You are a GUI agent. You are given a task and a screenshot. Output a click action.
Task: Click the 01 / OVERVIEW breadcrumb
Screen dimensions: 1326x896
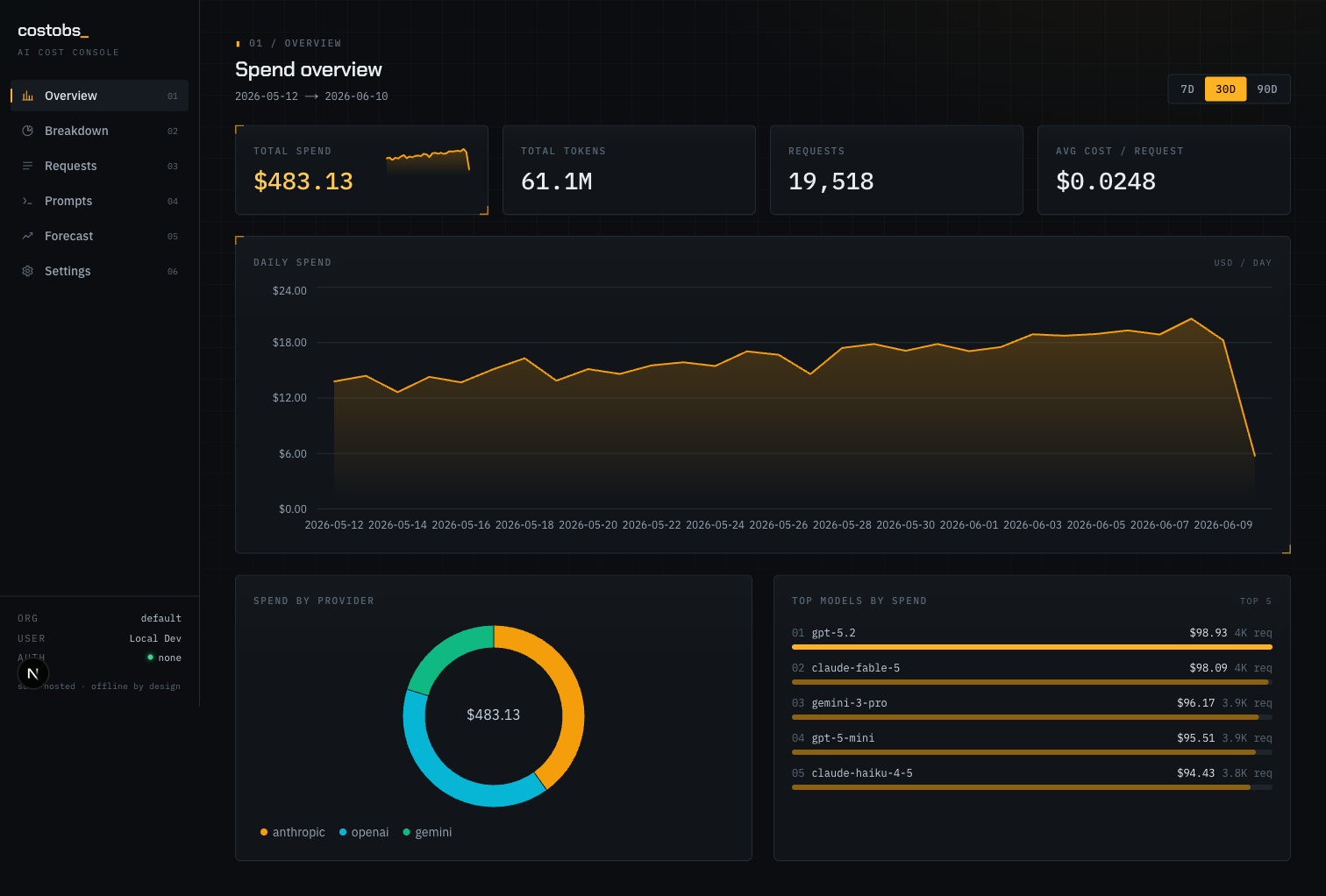pyautogui.click(x=296, y=43)
